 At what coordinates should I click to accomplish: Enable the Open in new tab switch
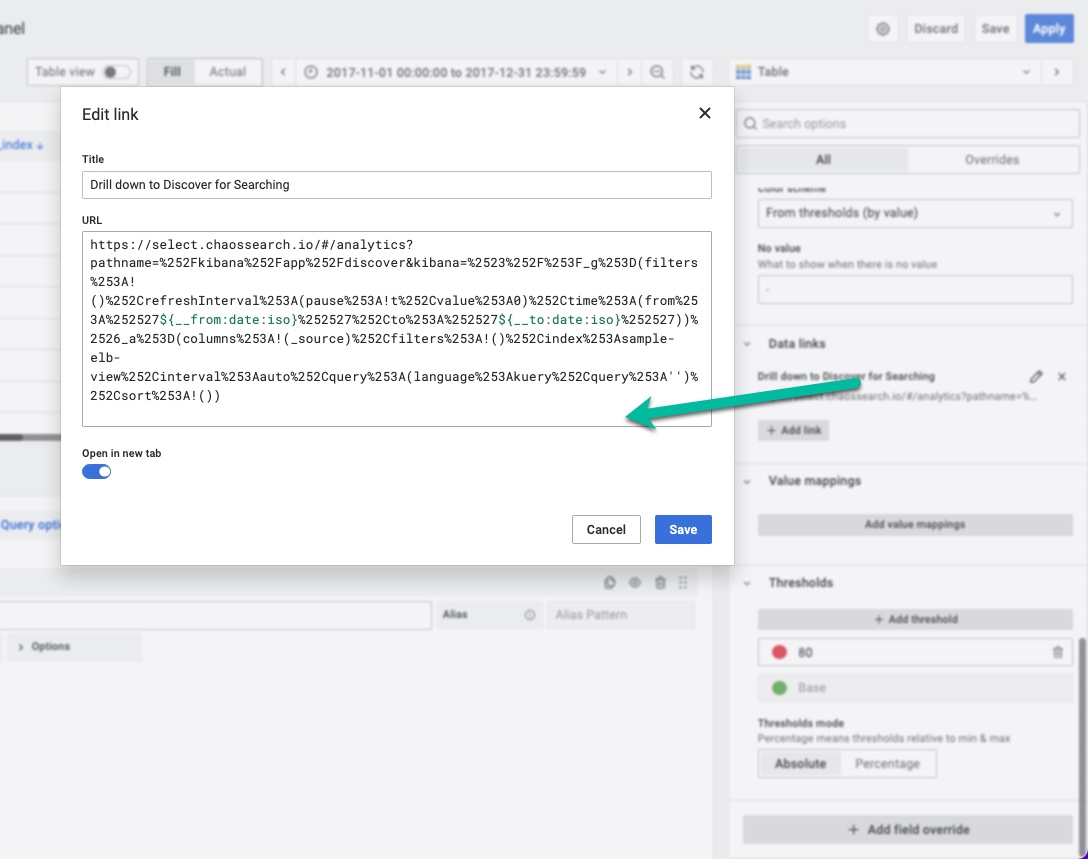(x=96, y=470)
